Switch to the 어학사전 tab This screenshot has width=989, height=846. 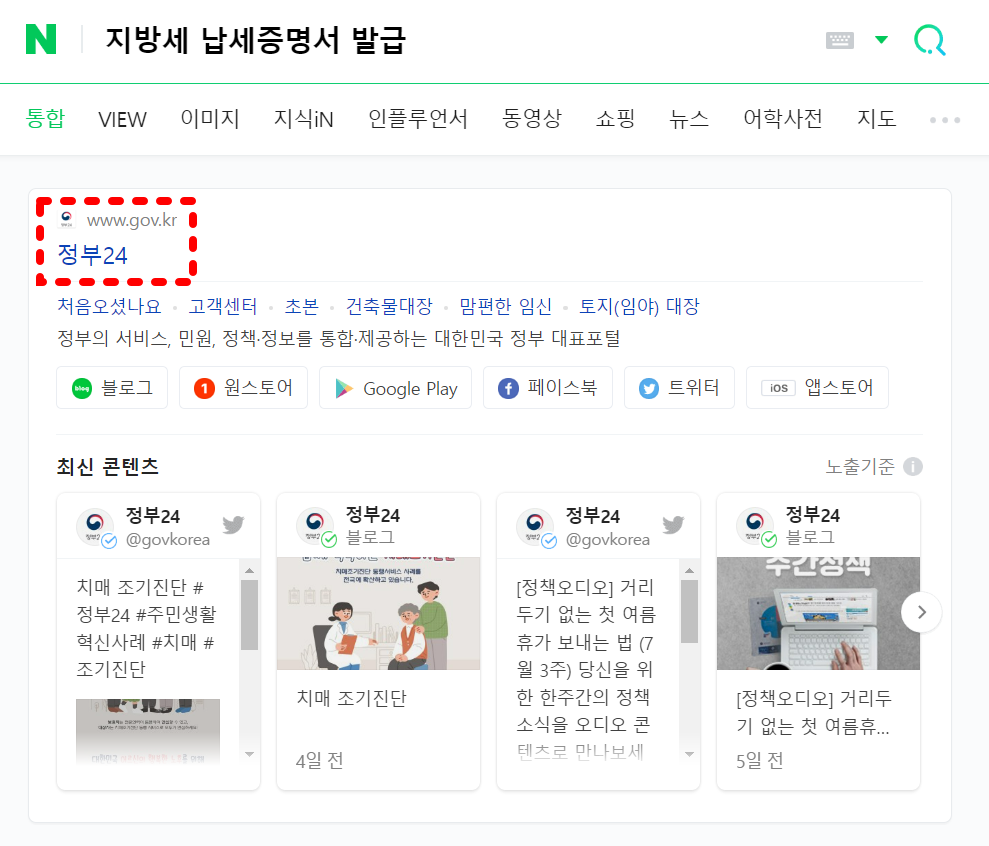783,119
